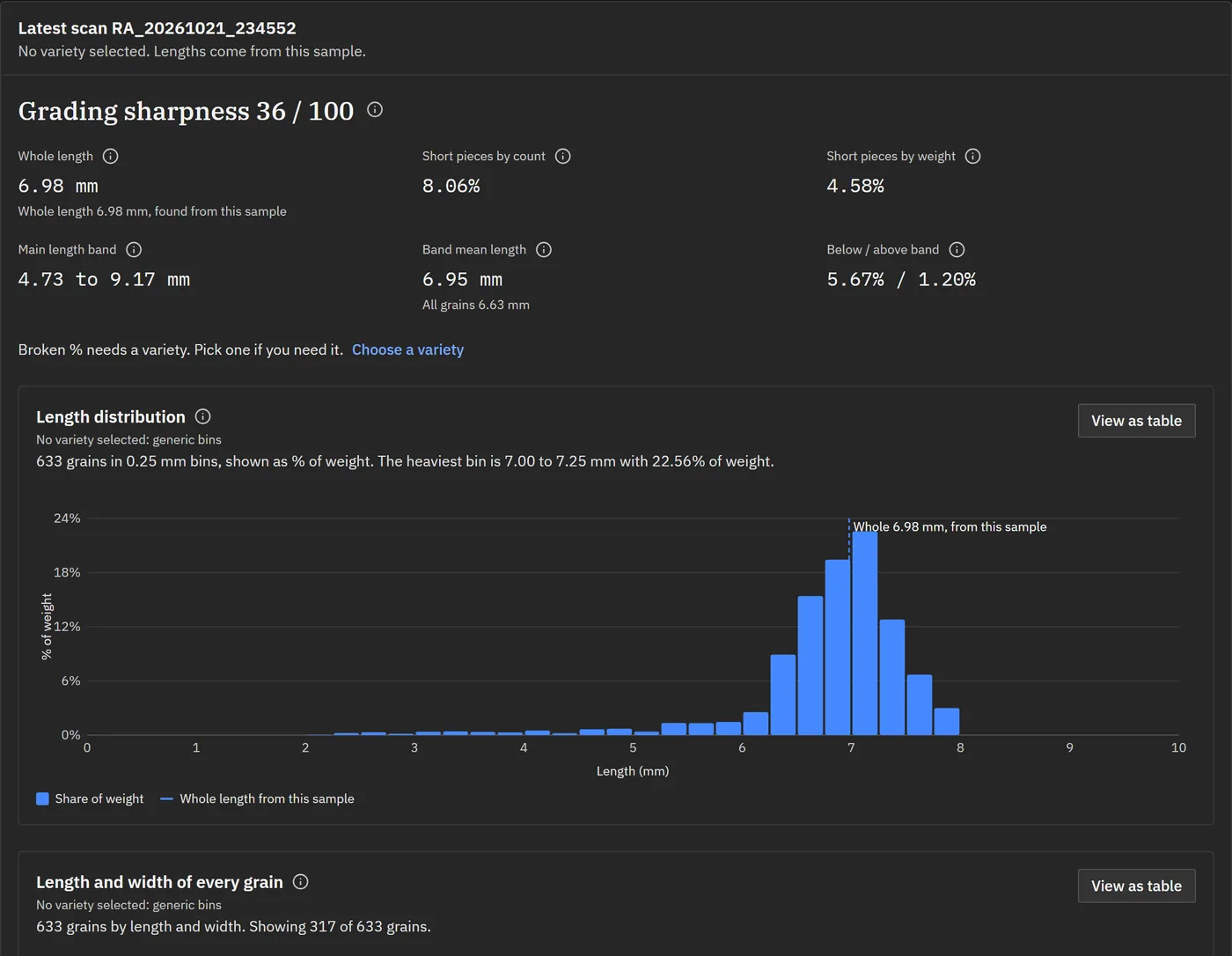Toggle the Whole length from this sample legend
This screenshot has width=1232, height=956.
tap(257, 798)
